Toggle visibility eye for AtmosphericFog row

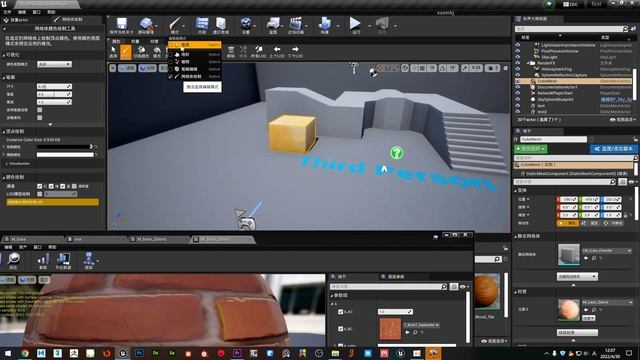click(x=518, y=69)
